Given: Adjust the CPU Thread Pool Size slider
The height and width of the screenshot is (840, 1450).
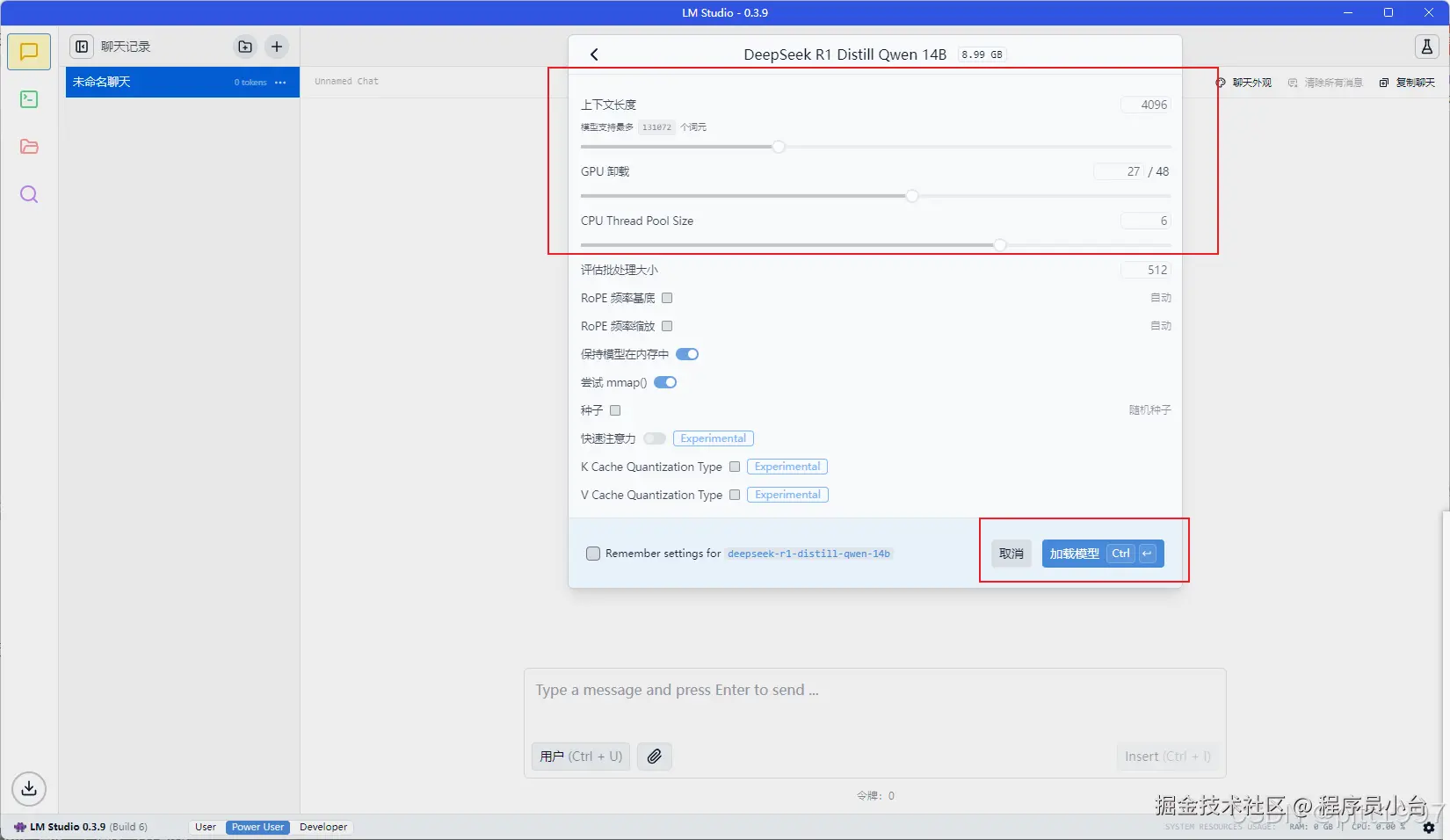Looking at the screenshot, I should point(1000,245).
